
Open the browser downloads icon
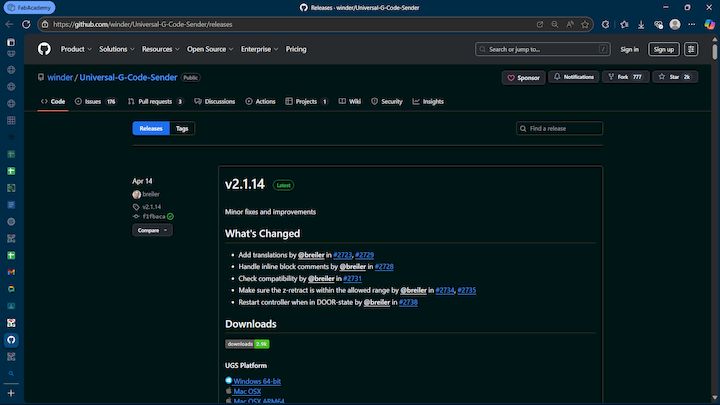641,24
